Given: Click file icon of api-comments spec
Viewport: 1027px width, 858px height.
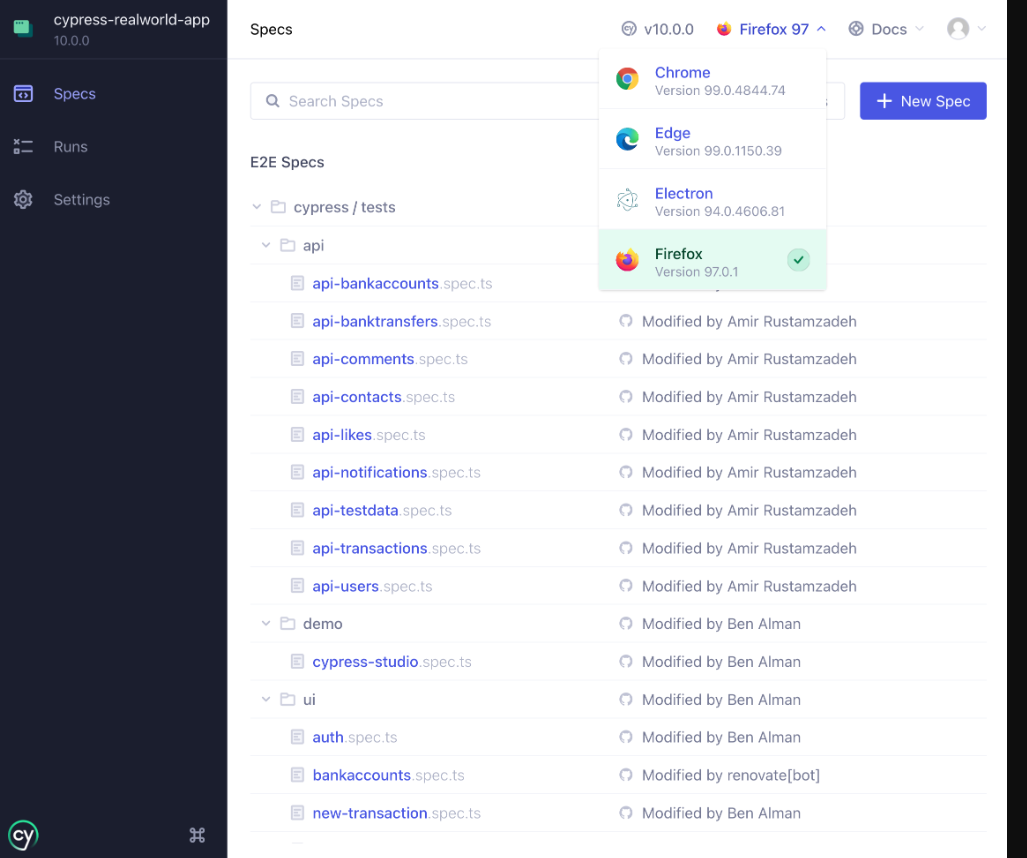Looking at the screenshot, I should (x=297, y=359).
